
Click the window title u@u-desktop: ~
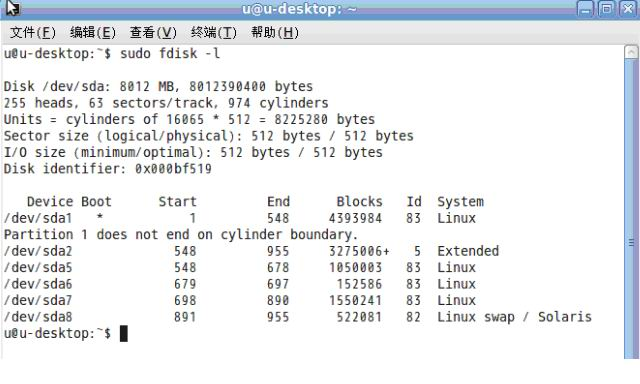point(299,9)
